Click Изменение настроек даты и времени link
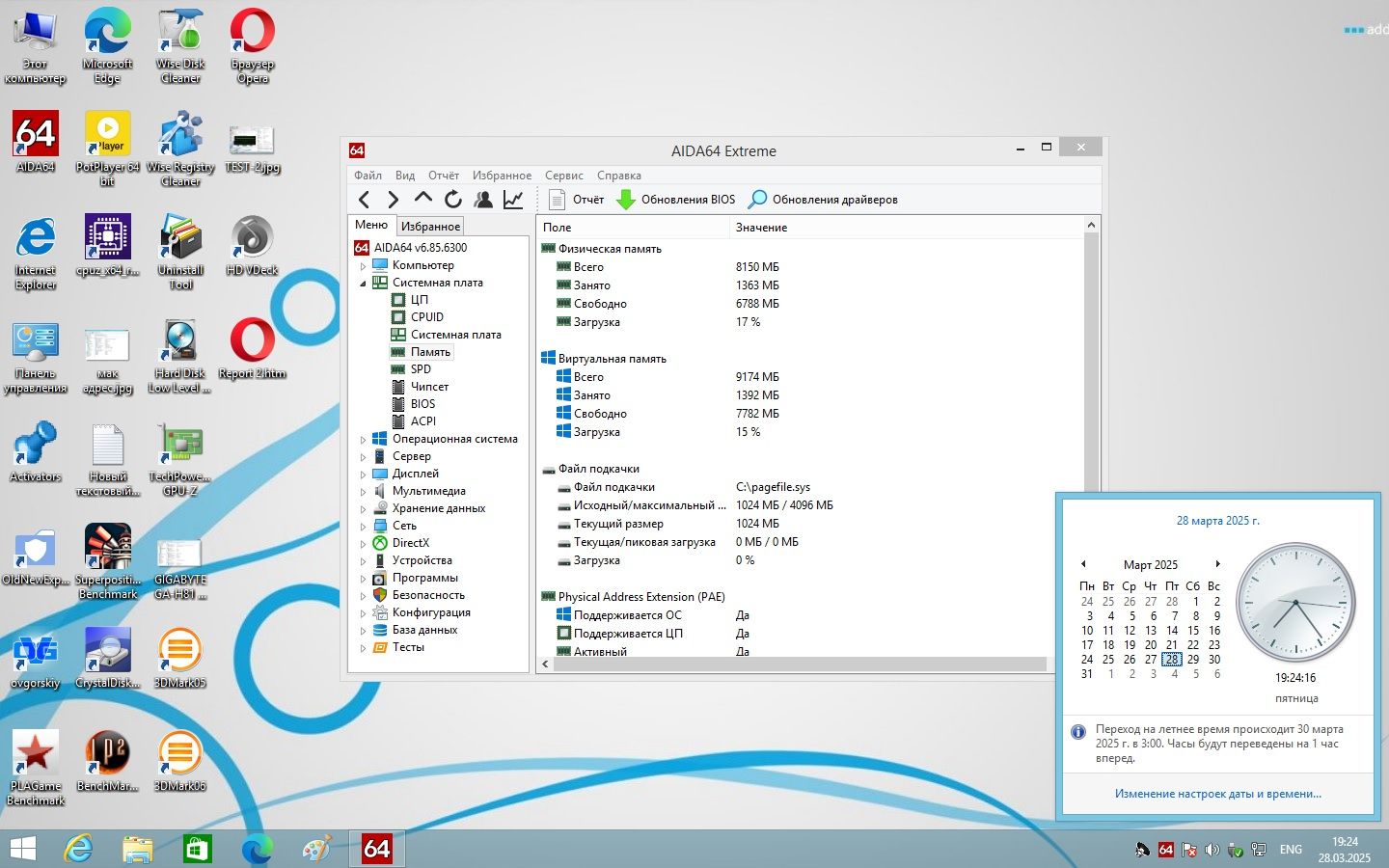 pos(1217,794)
